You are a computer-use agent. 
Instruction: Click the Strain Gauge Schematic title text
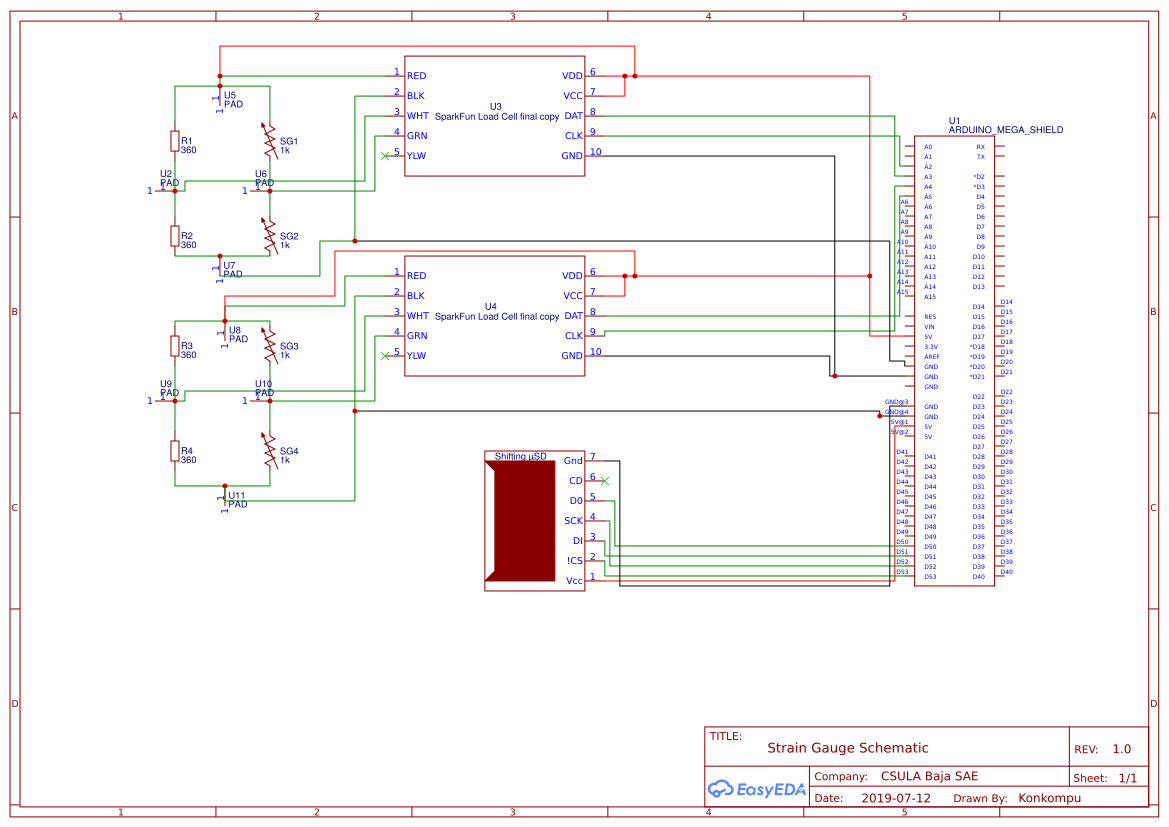click(848, 748)
